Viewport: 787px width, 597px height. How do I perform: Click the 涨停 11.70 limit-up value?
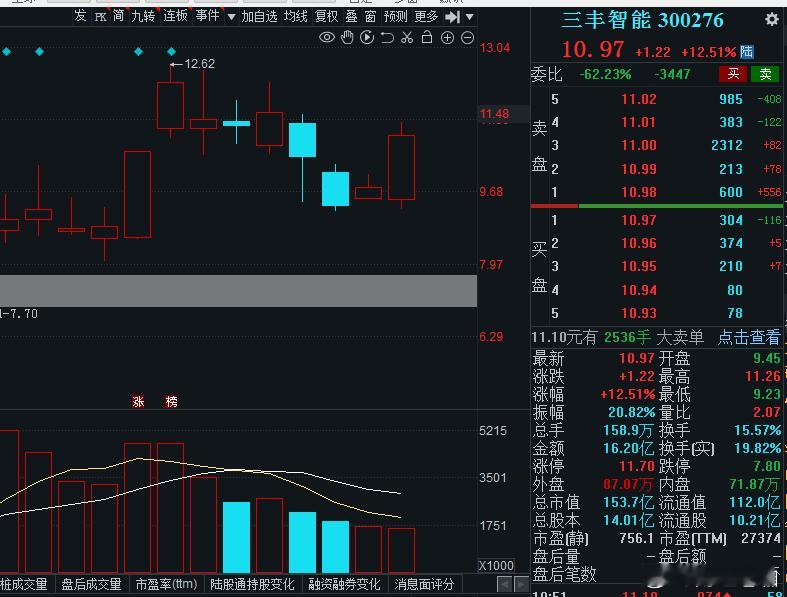pos(636,466)
